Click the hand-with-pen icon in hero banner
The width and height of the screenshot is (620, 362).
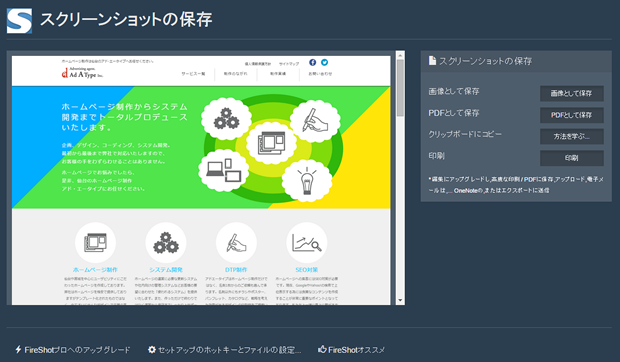[315, 121]
